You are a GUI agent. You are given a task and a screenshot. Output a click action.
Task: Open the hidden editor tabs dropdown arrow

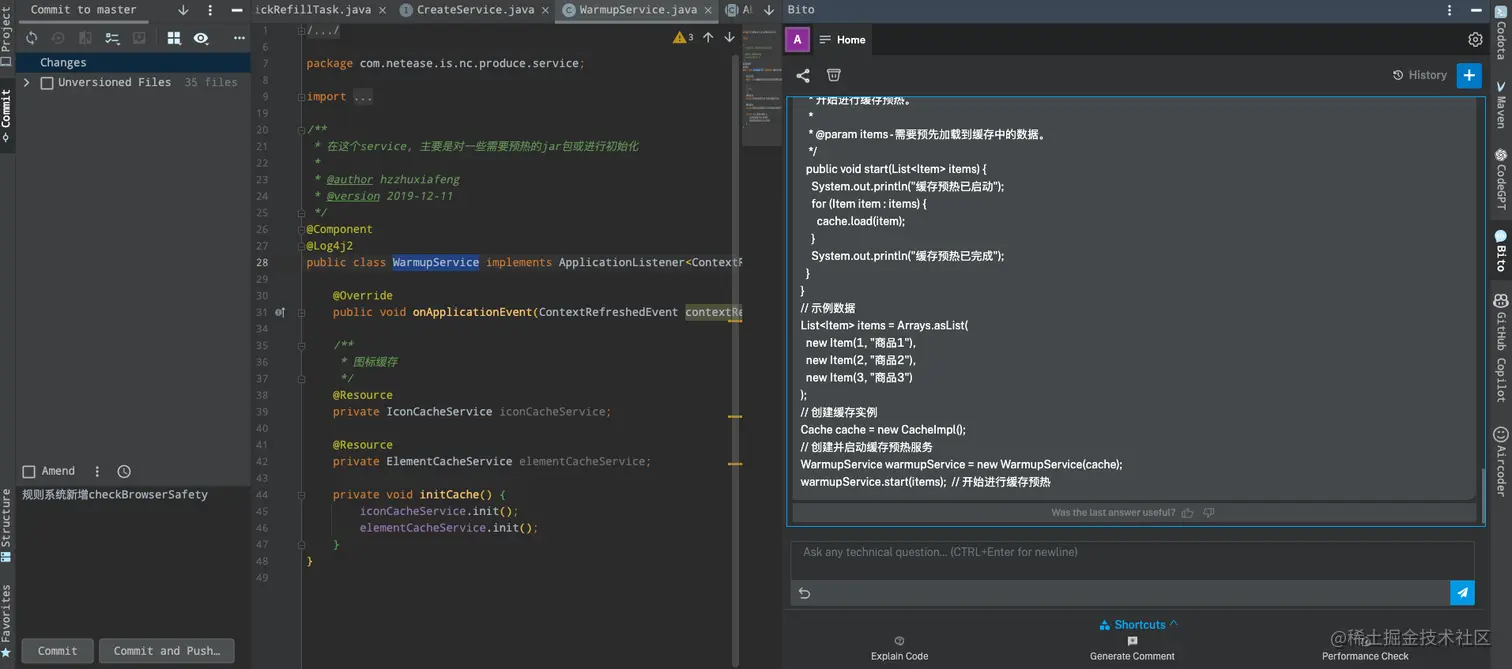click(x=768, y=10)
